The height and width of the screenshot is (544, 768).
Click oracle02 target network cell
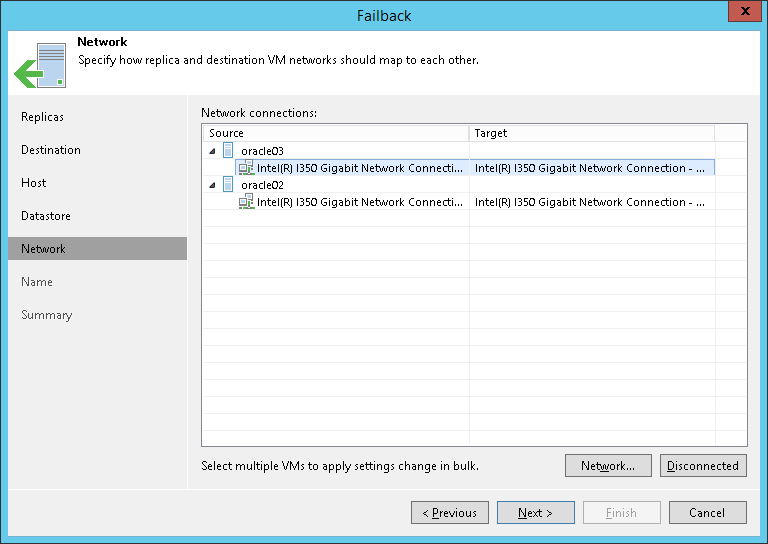592,202
